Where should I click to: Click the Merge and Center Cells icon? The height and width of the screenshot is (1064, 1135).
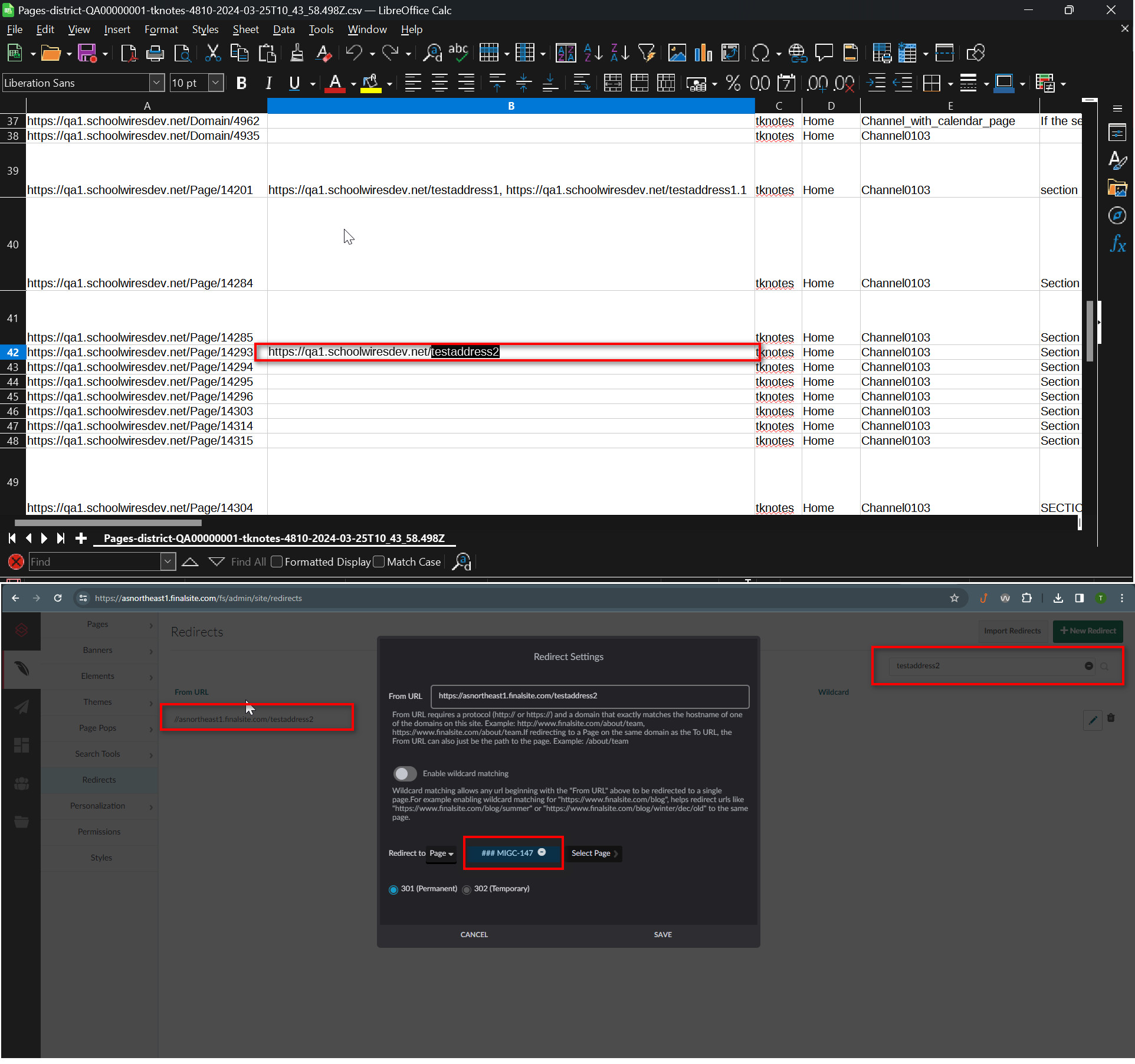pyautogui.click(x=613, y=83)
